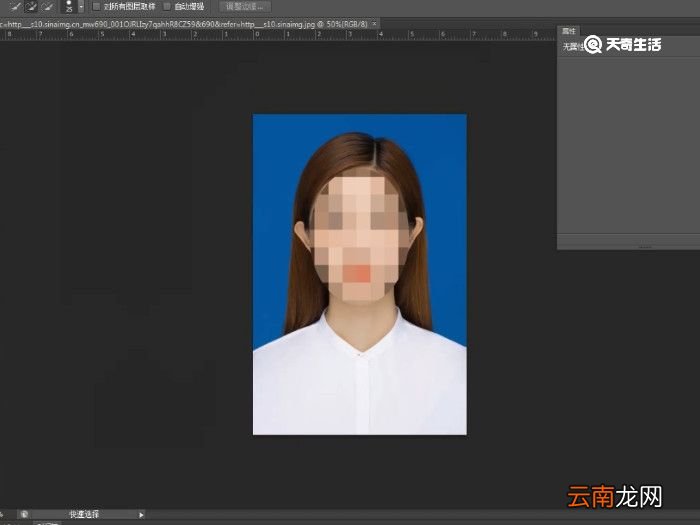Enable 自动增强 checkbox
This screenshot has width=700, height=525.
pos(167,7)
